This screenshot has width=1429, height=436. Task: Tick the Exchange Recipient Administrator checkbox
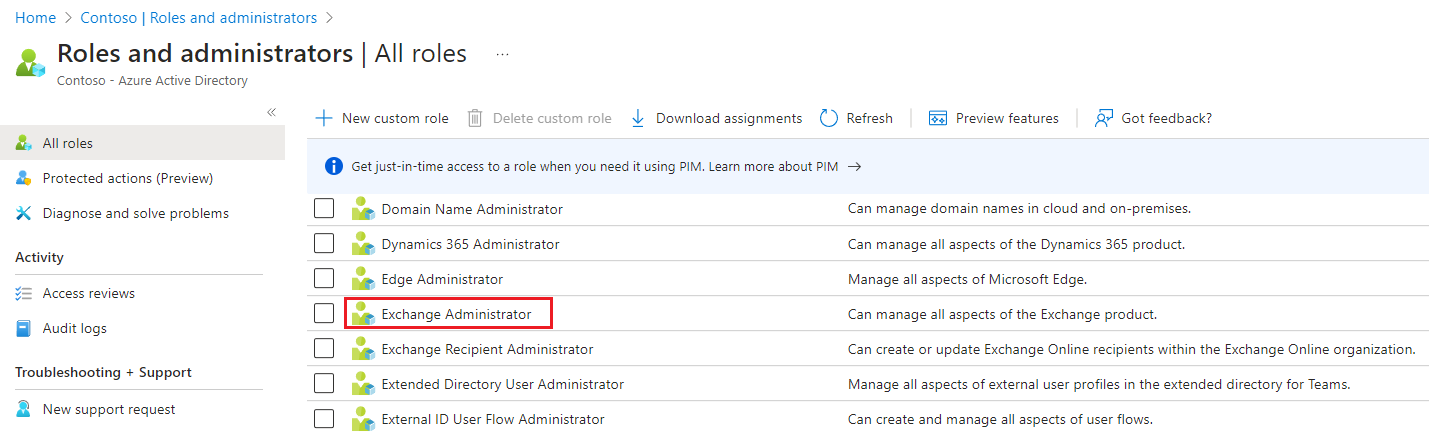click(324, 349)
